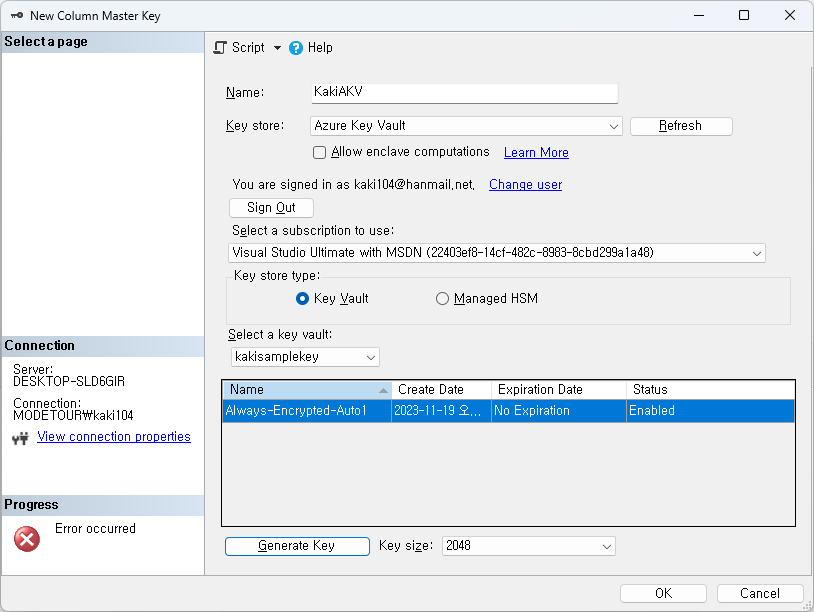This screenshot has width=814, height=612.
Task: Click into the Name field containing KakiAKV
Action: coord(464,93)
